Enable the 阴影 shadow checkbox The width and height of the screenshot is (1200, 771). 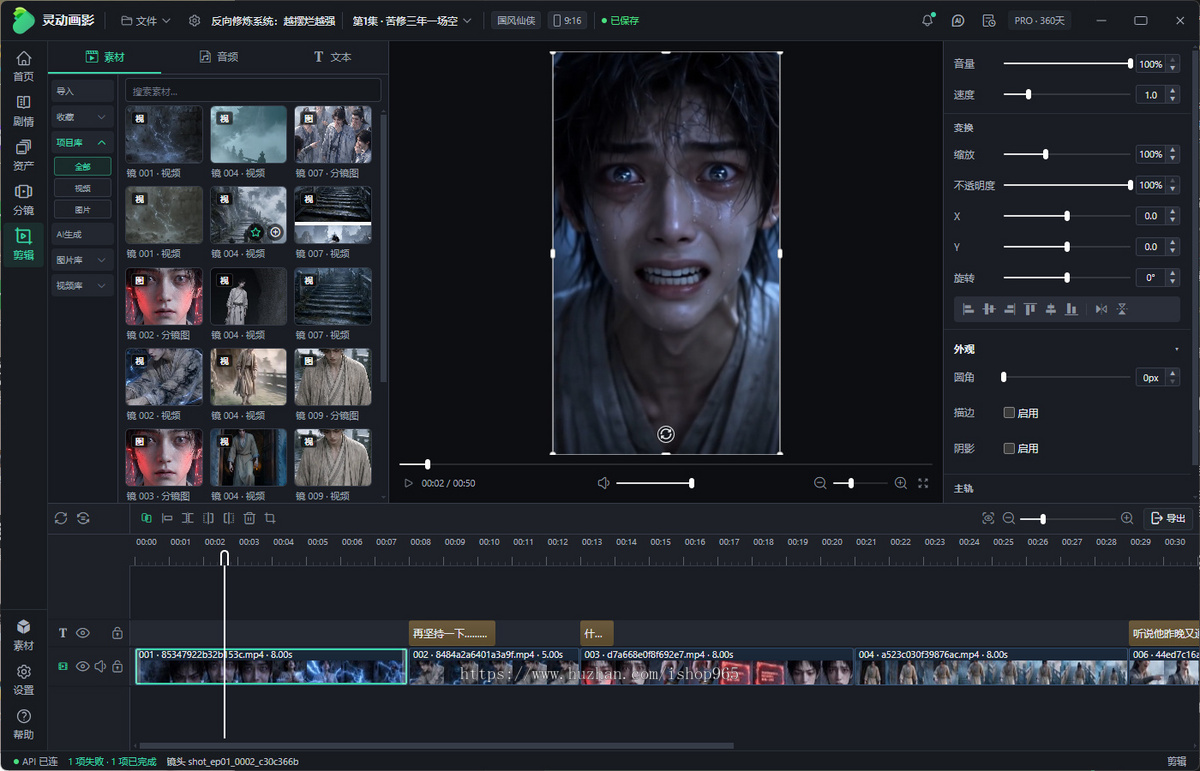click(1009, 449)
